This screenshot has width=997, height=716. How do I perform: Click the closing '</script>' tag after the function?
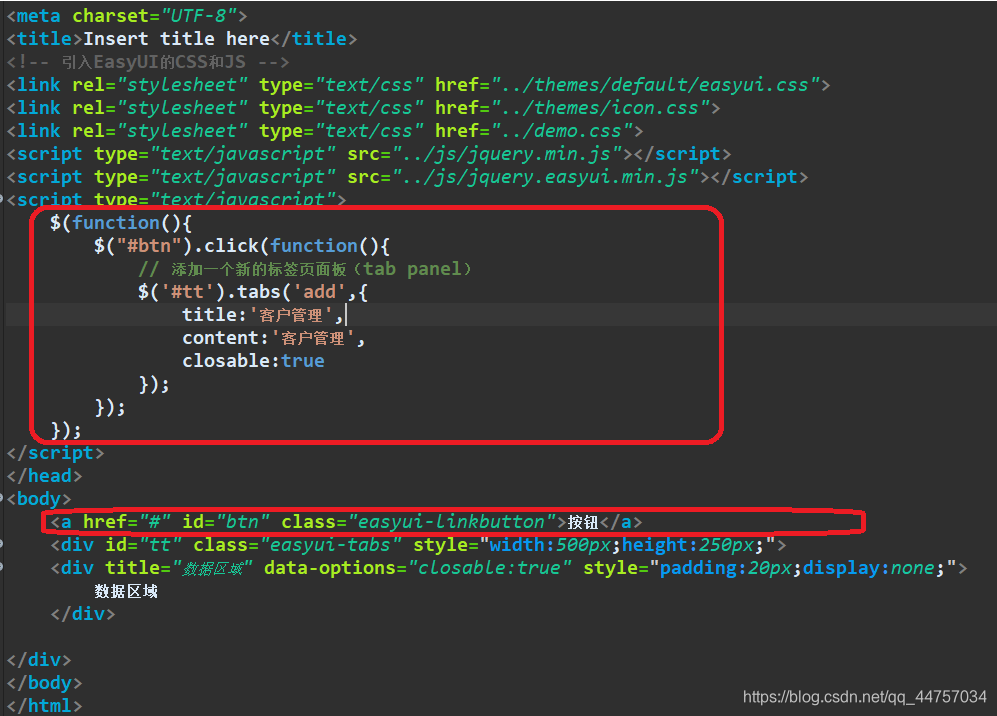(55, 453)
